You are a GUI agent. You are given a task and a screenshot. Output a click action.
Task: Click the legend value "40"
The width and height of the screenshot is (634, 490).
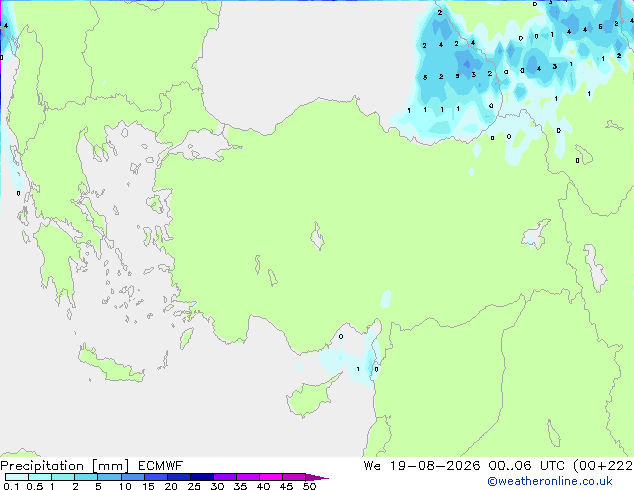pyautogui.click(x=263, y=486)
